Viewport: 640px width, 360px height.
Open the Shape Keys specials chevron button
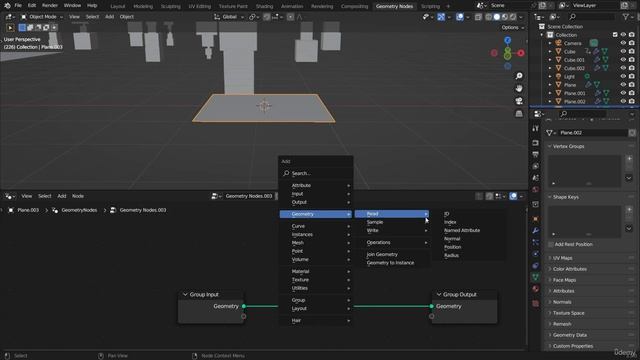(629, 228)
